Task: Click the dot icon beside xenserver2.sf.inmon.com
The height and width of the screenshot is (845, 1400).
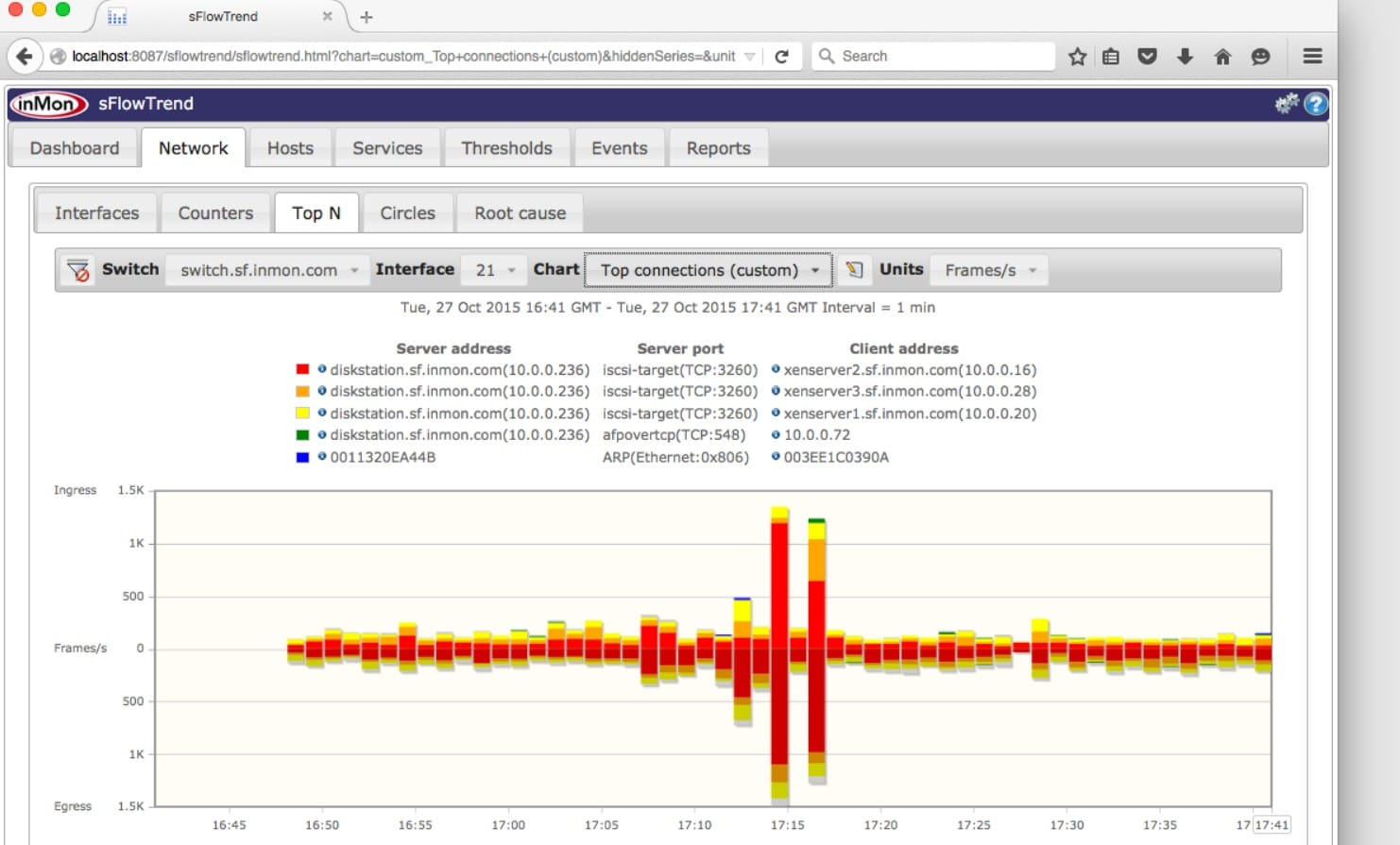Action: [776, 369]
